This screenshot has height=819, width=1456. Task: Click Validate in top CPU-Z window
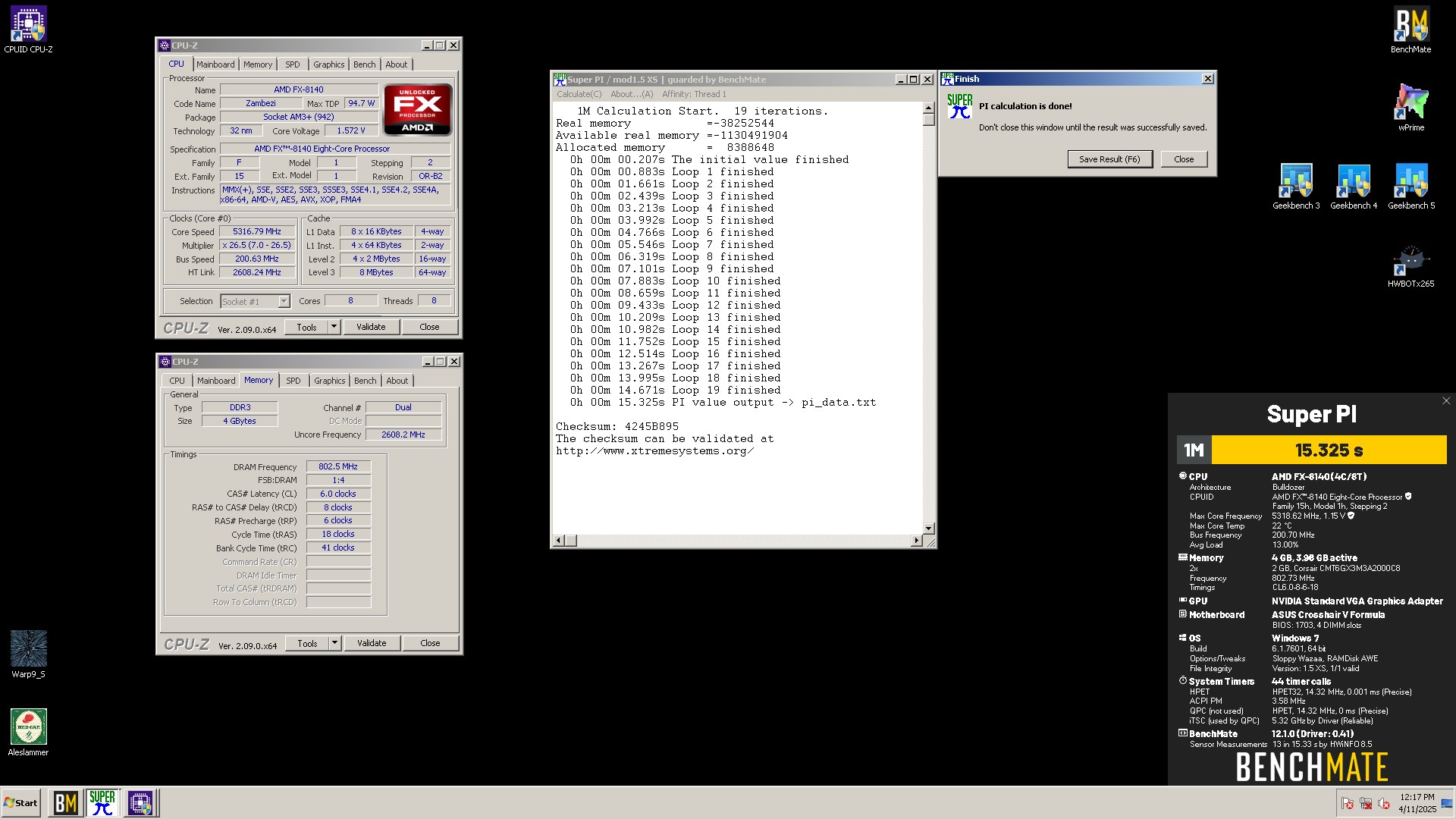tap(371, 327)
